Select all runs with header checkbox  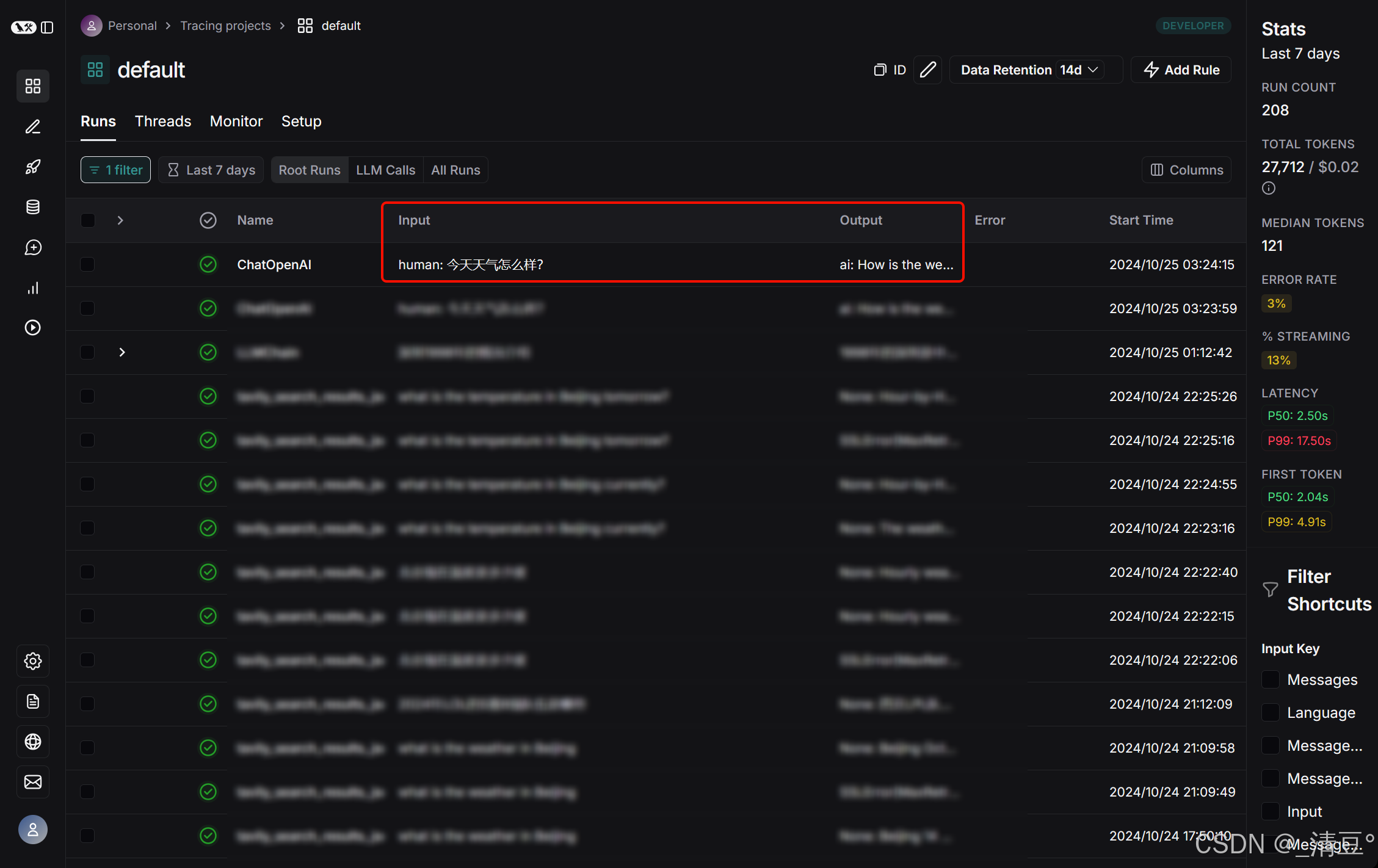pos(88,220)
